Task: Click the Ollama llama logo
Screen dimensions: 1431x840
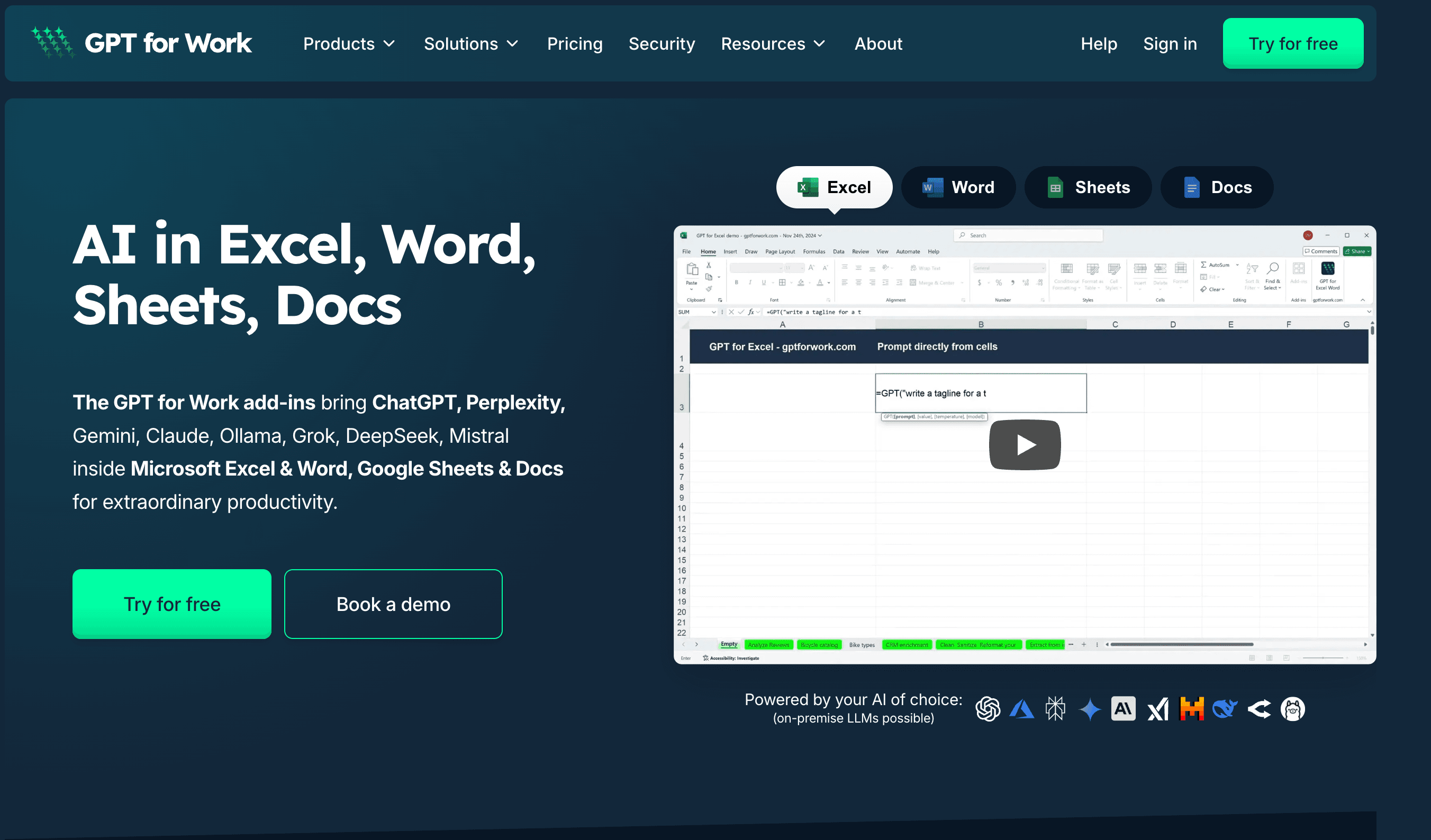Action: click(x=1292, y=709)
